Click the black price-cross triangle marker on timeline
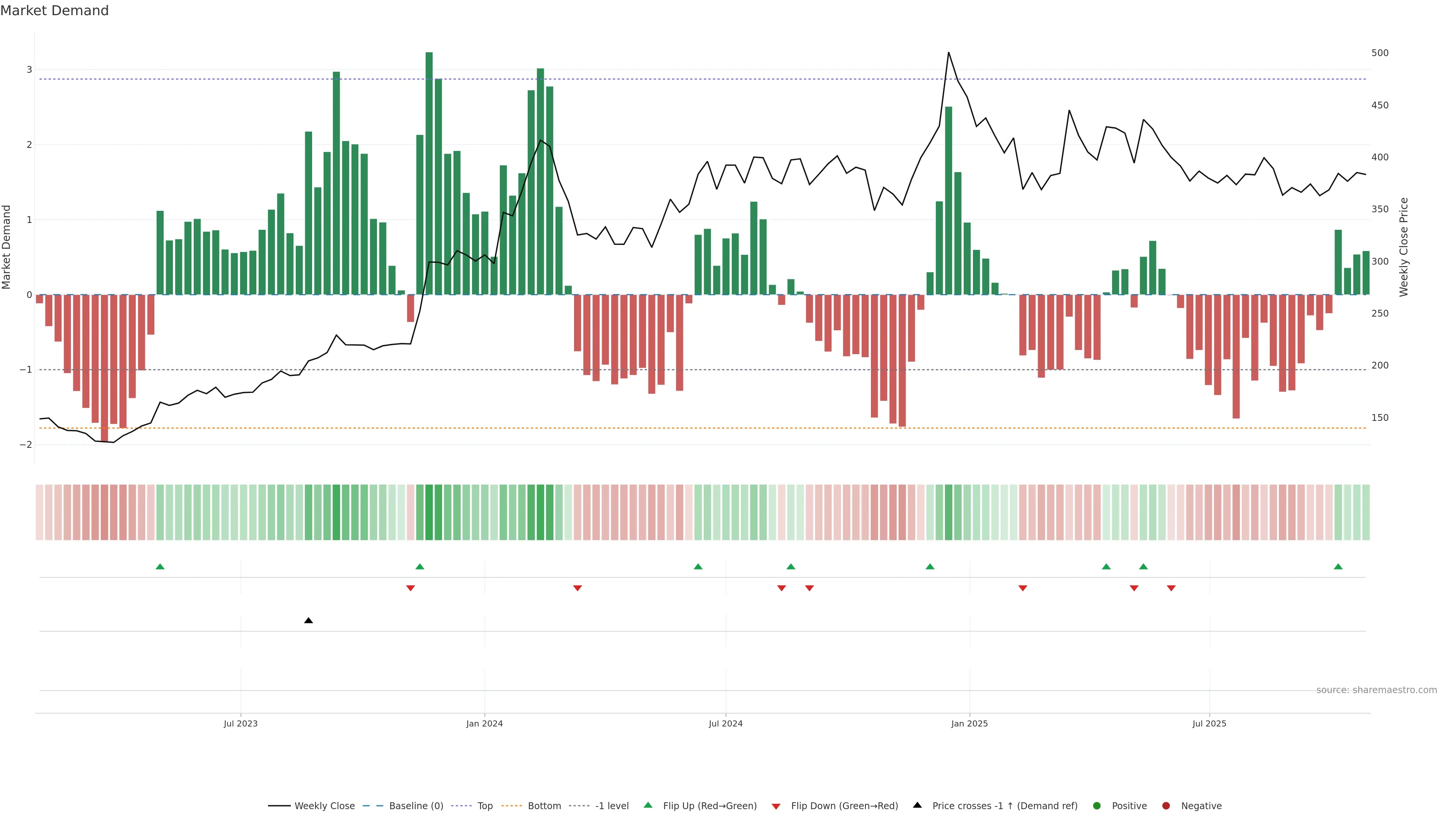This screenshot has width=1456, height=819. (308, 621)
